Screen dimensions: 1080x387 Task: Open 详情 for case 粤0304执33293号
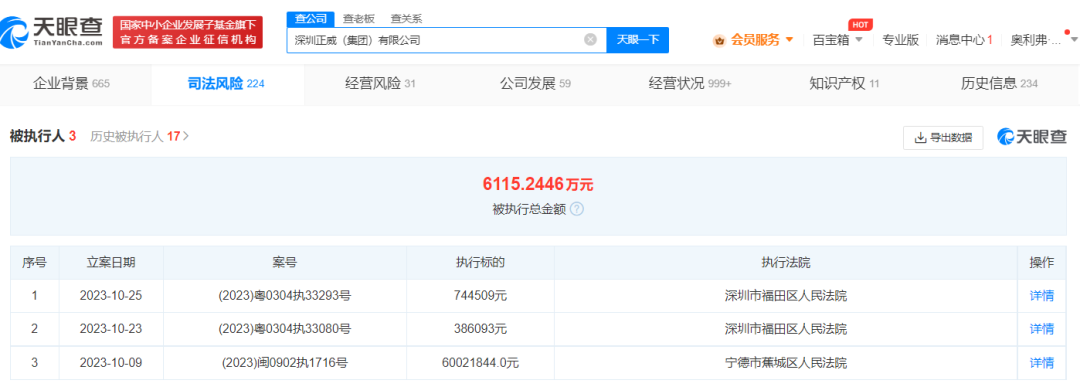pyautogui.click(x=1041, y=296)
